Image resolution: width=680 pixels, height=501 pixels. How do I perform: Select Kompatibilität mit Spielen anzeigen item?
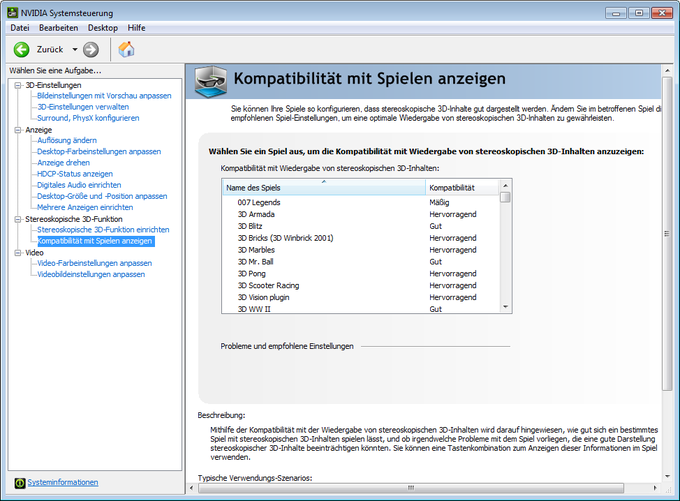tap(95, 241)
